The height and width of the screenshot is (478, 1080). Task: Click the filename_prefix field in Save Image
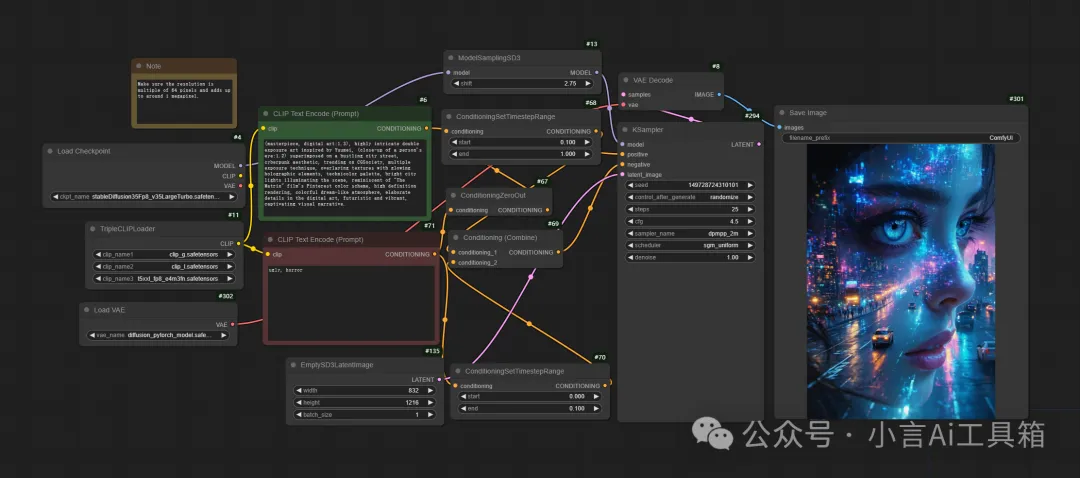(x=900, y=138)
